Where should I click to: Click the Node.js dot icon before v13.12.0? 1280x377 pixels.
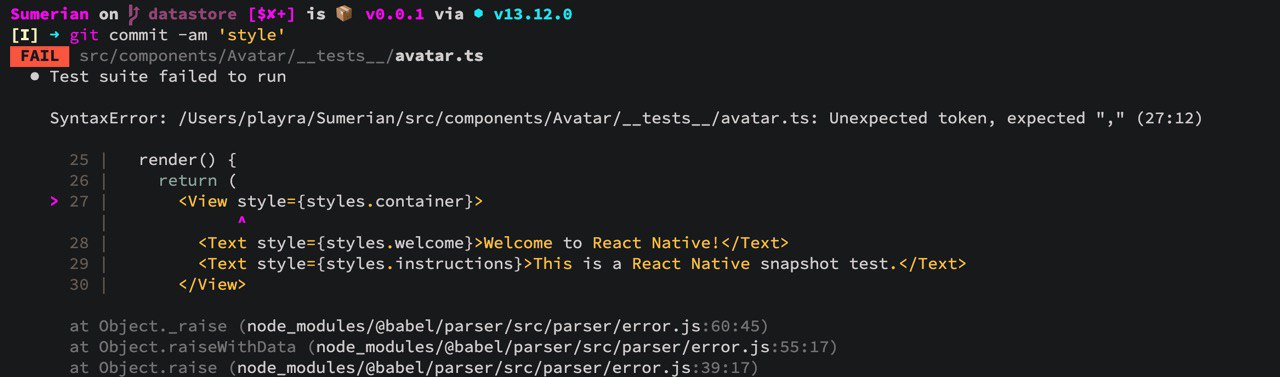click(x=478, y=15)
